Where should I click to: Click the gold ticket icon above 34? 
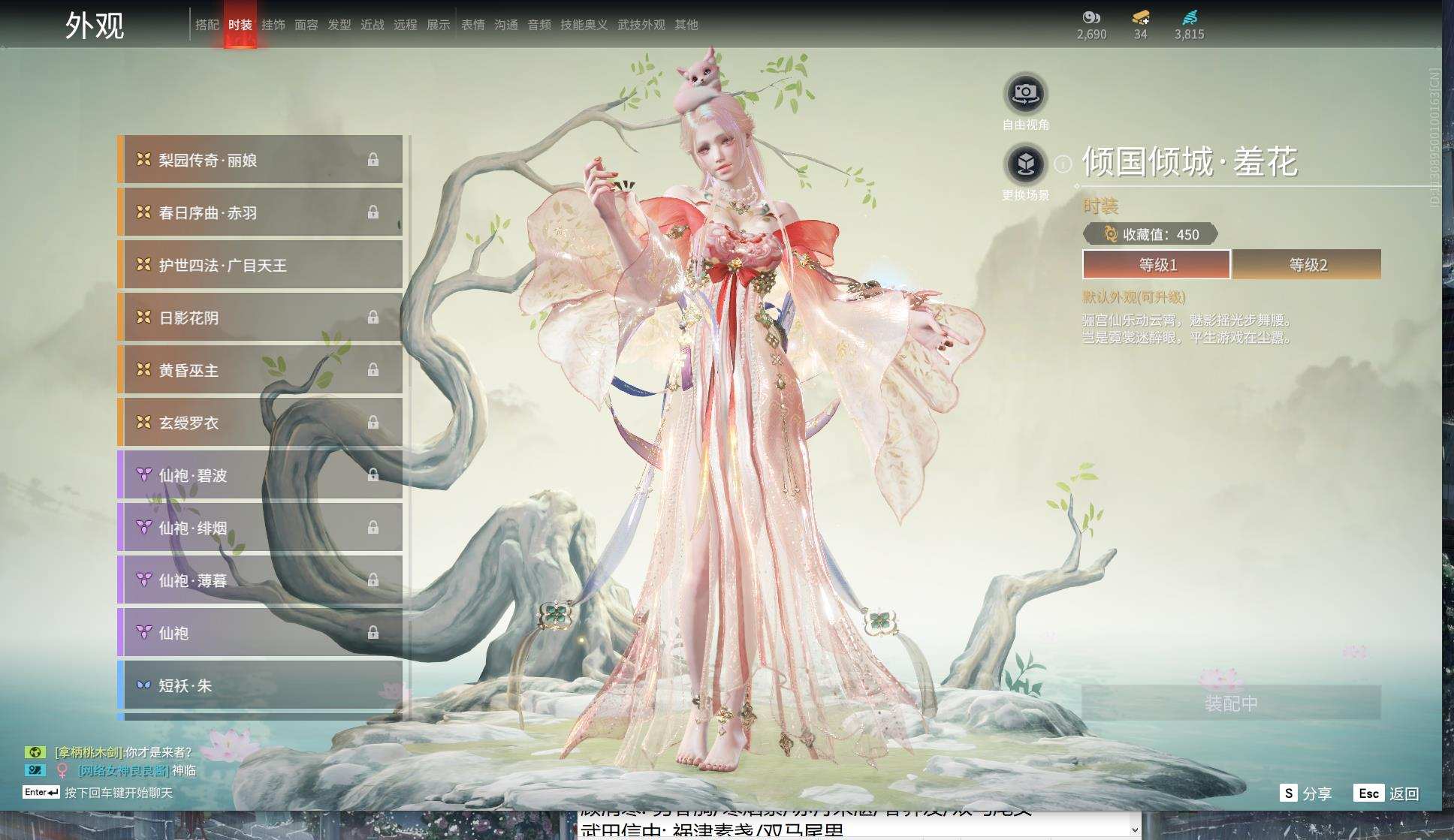click(1141, 17)
